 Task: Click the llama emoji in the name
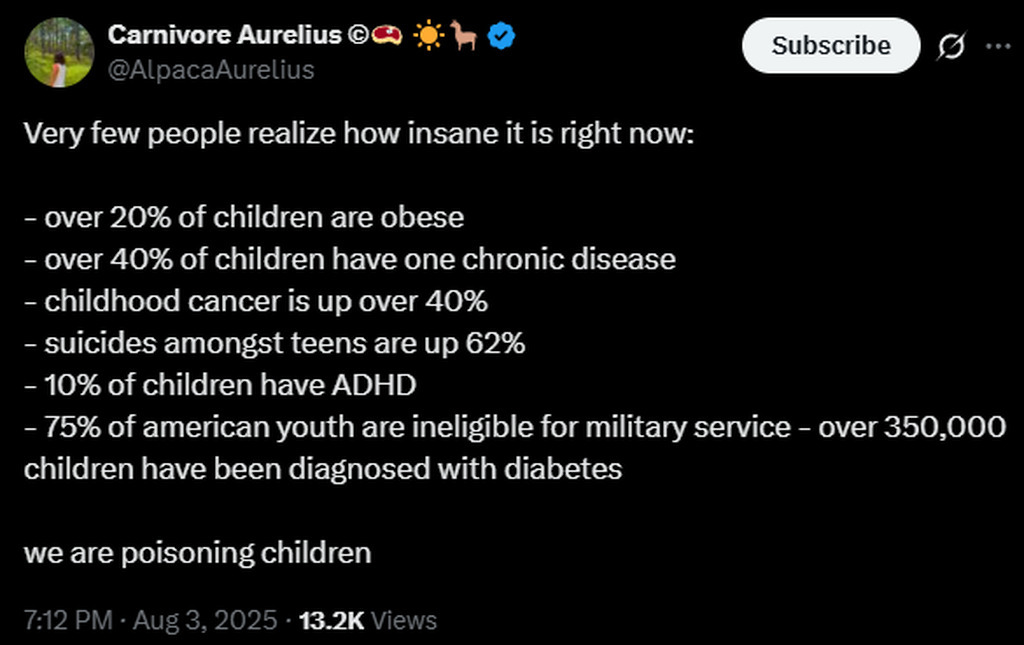465,37
